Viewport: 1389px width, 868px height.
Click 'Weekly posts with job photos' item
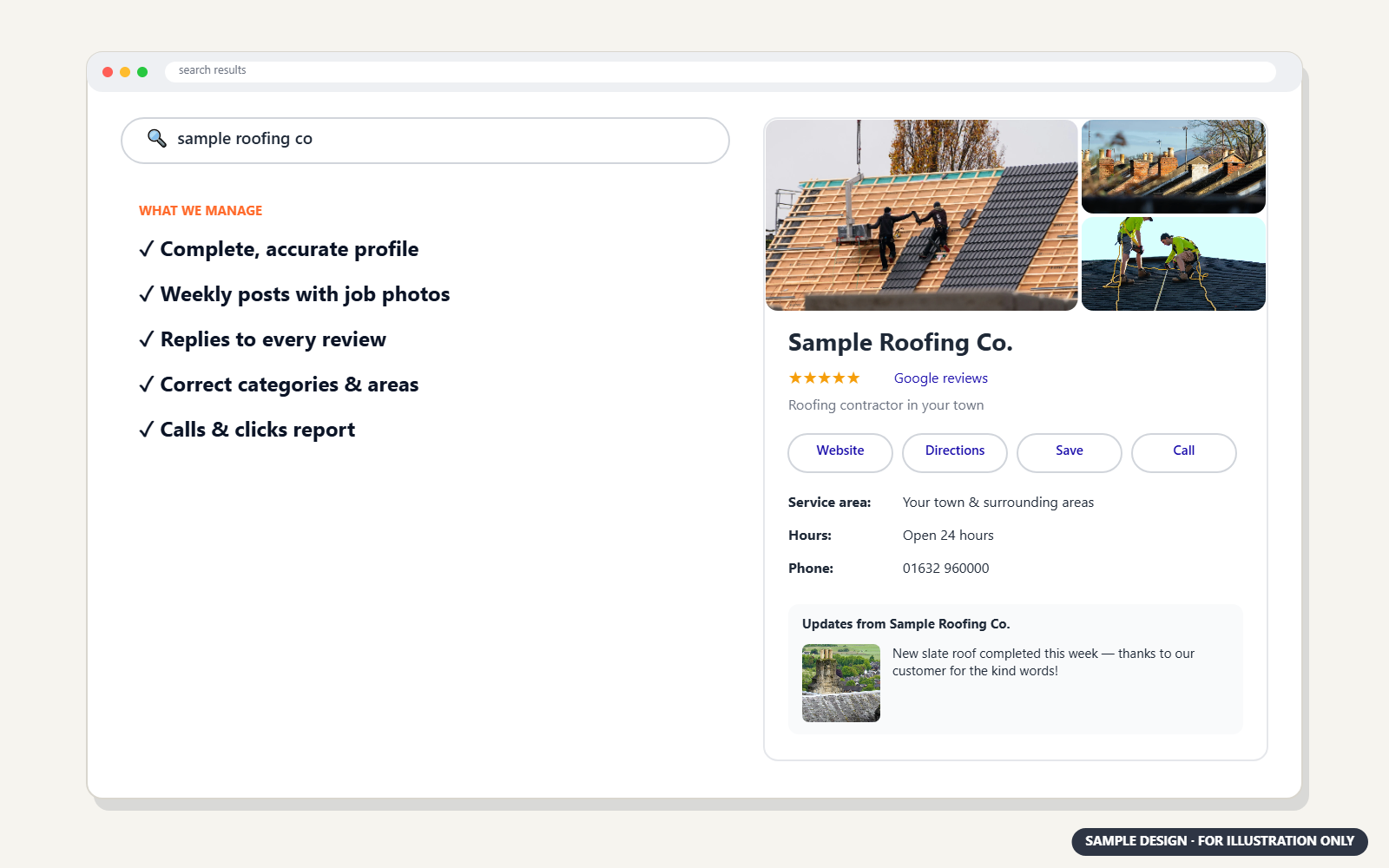point(294,295)
